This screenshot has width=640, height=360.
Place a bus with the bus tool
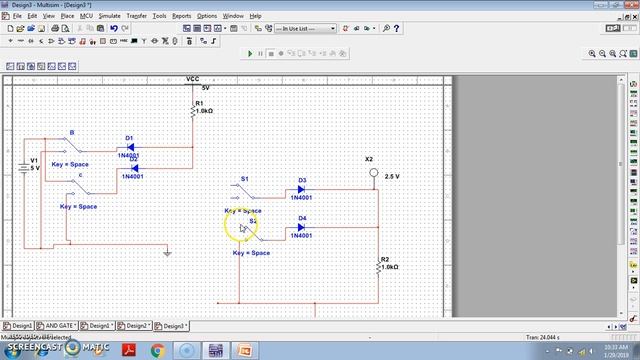[213, 41]
